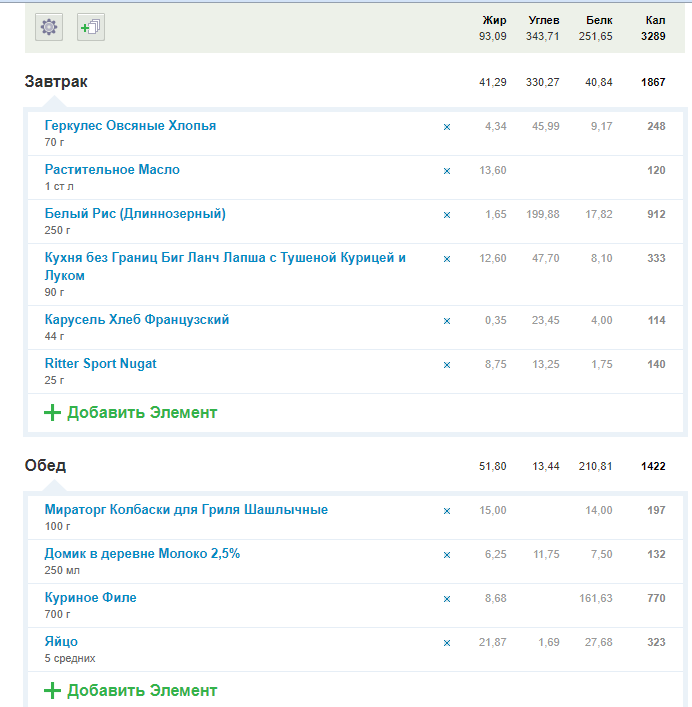Image resolution: width=692 pixels, height=707 pixels.
Task: Open Мираторг Колбаски для Гриля link
Action: pyautogui.click(x=186, y=510)
